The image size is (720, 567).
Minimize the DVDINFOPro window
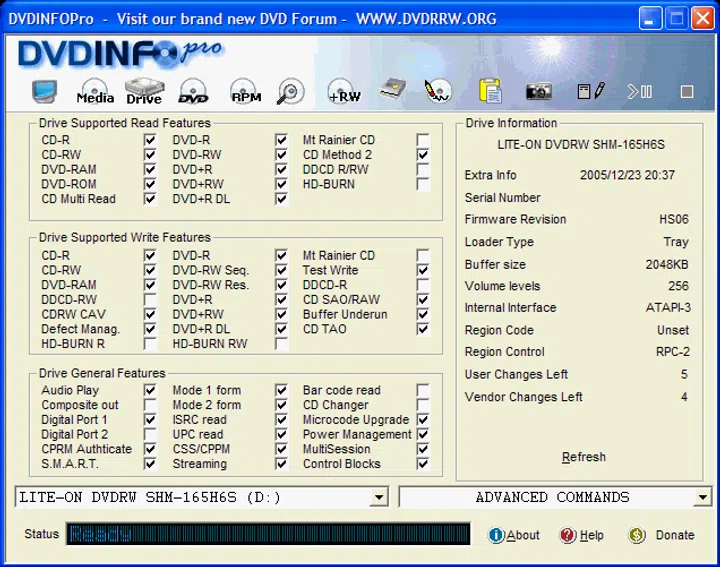[x=650, y=19]
